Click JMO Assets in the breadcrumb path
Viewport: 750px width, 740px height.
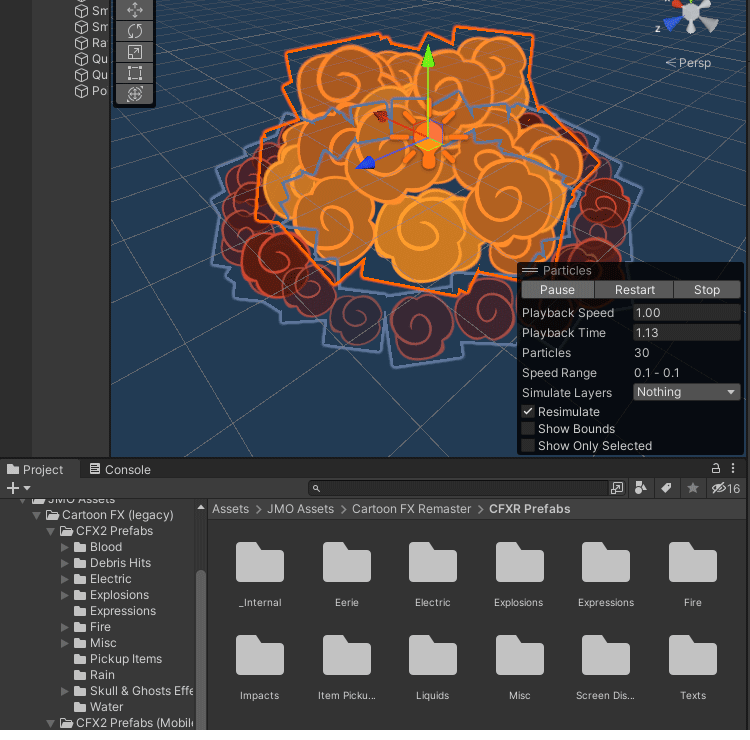(300, 509)
